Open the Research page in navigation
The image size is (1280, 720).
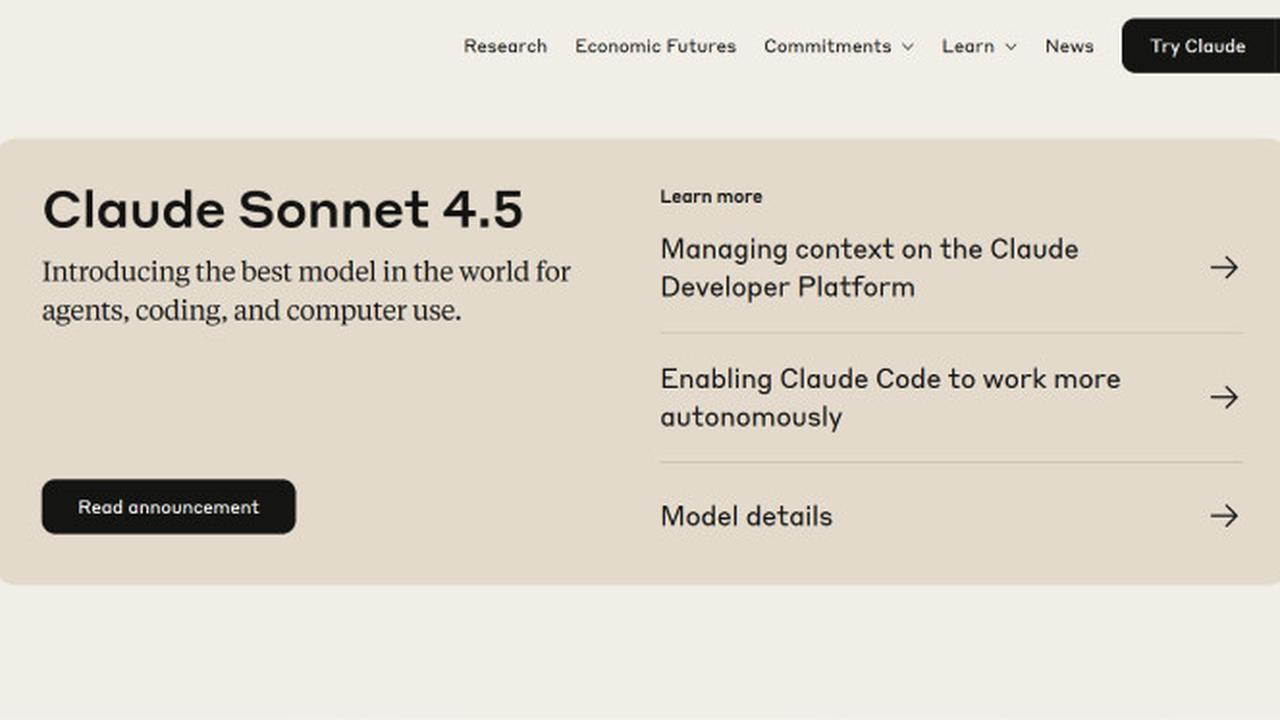[505, 46]
